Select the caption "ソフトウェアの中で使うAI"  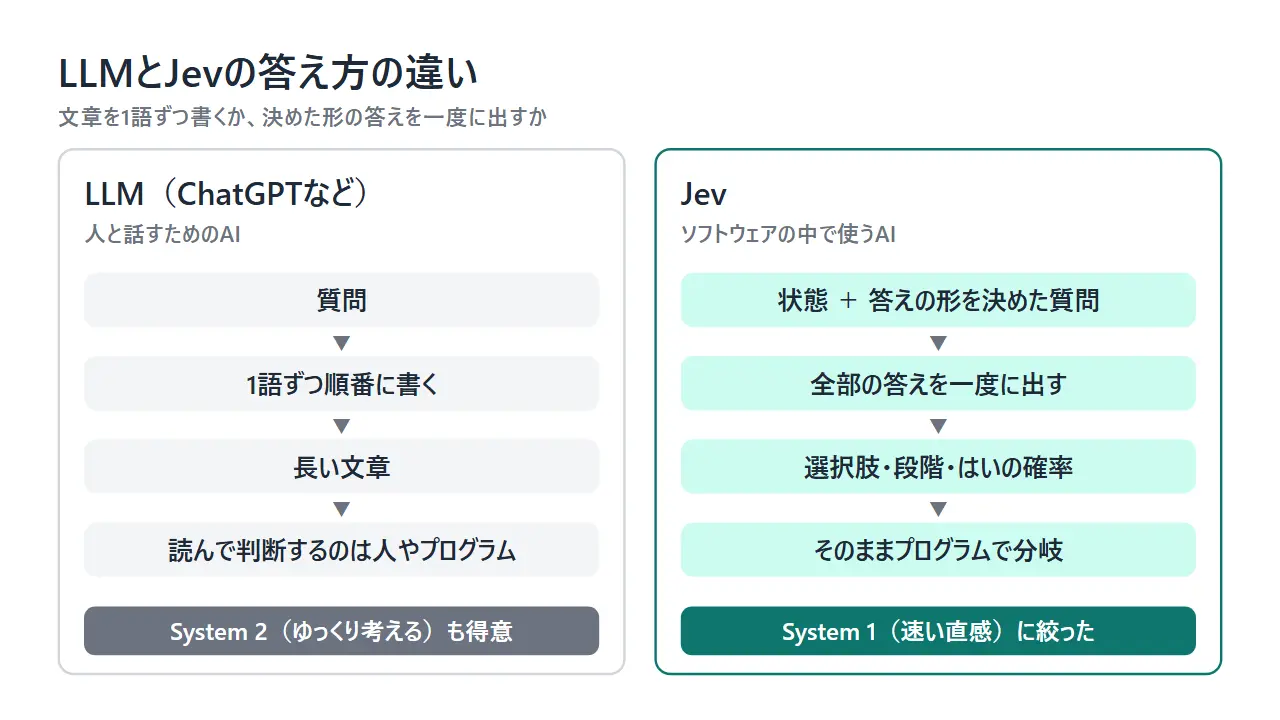click(788, 235)
